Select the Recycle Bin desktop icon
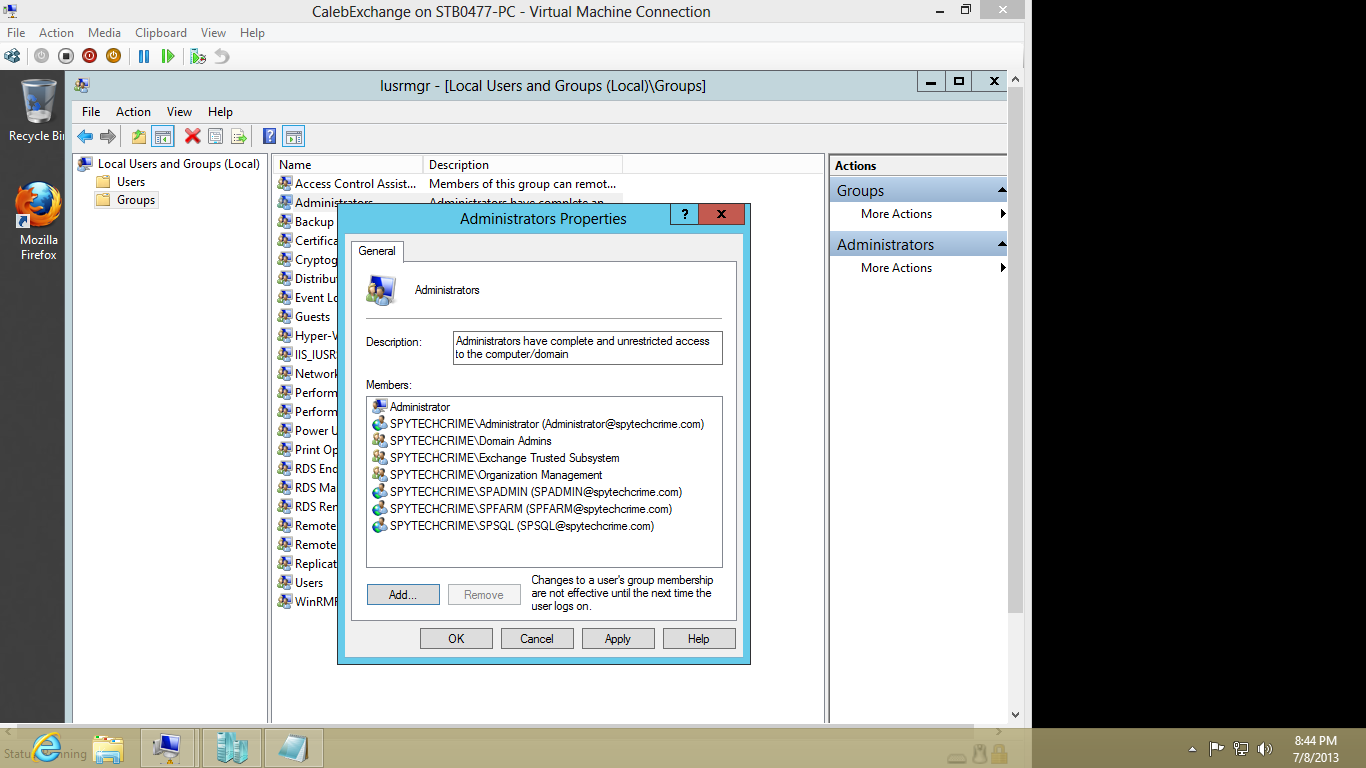The height and width of the screenshot is (768, 1366). pos(37,110)
